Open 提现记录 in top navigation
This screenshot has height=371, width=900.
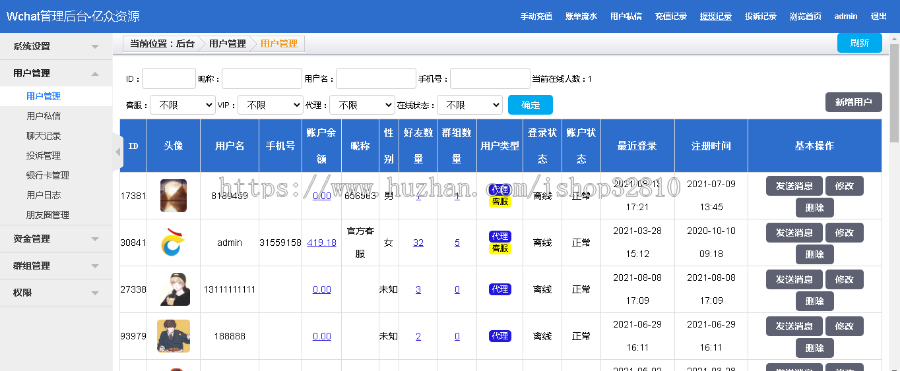tap(716, 16)
